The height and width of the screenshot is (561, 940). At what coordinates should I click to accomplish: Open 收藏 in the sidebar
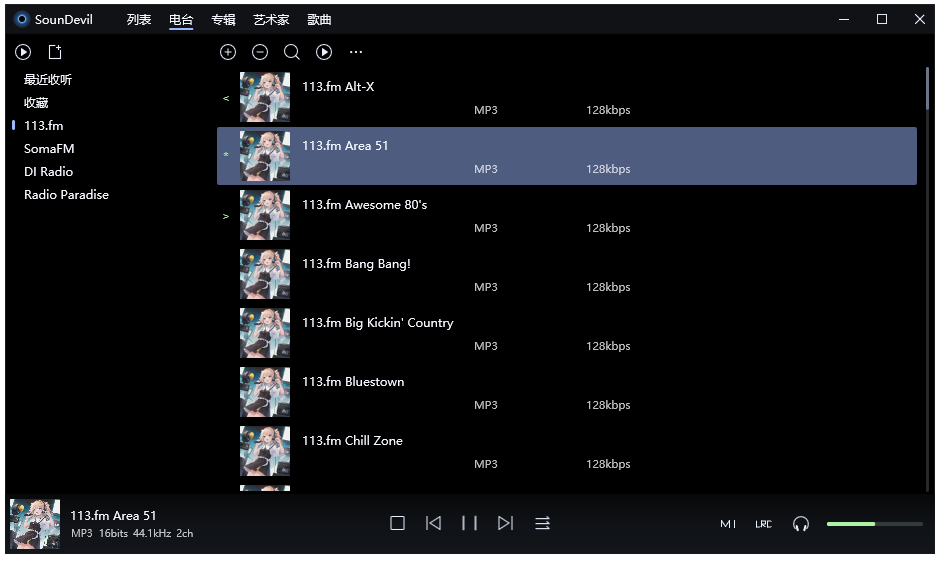(36, 102)
